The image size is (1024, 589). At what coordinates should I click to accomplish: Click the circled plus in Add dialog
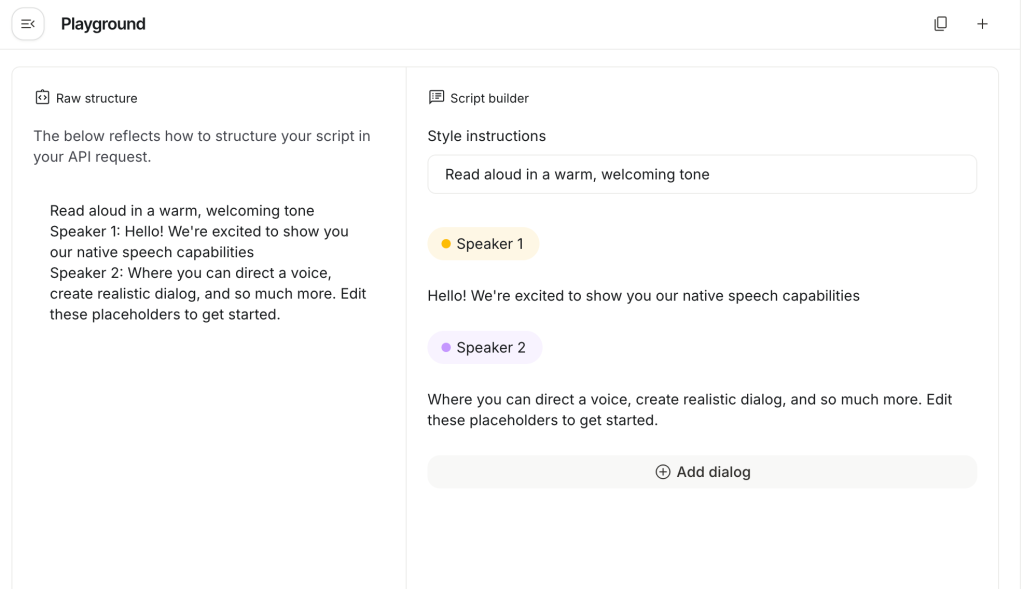662,472
